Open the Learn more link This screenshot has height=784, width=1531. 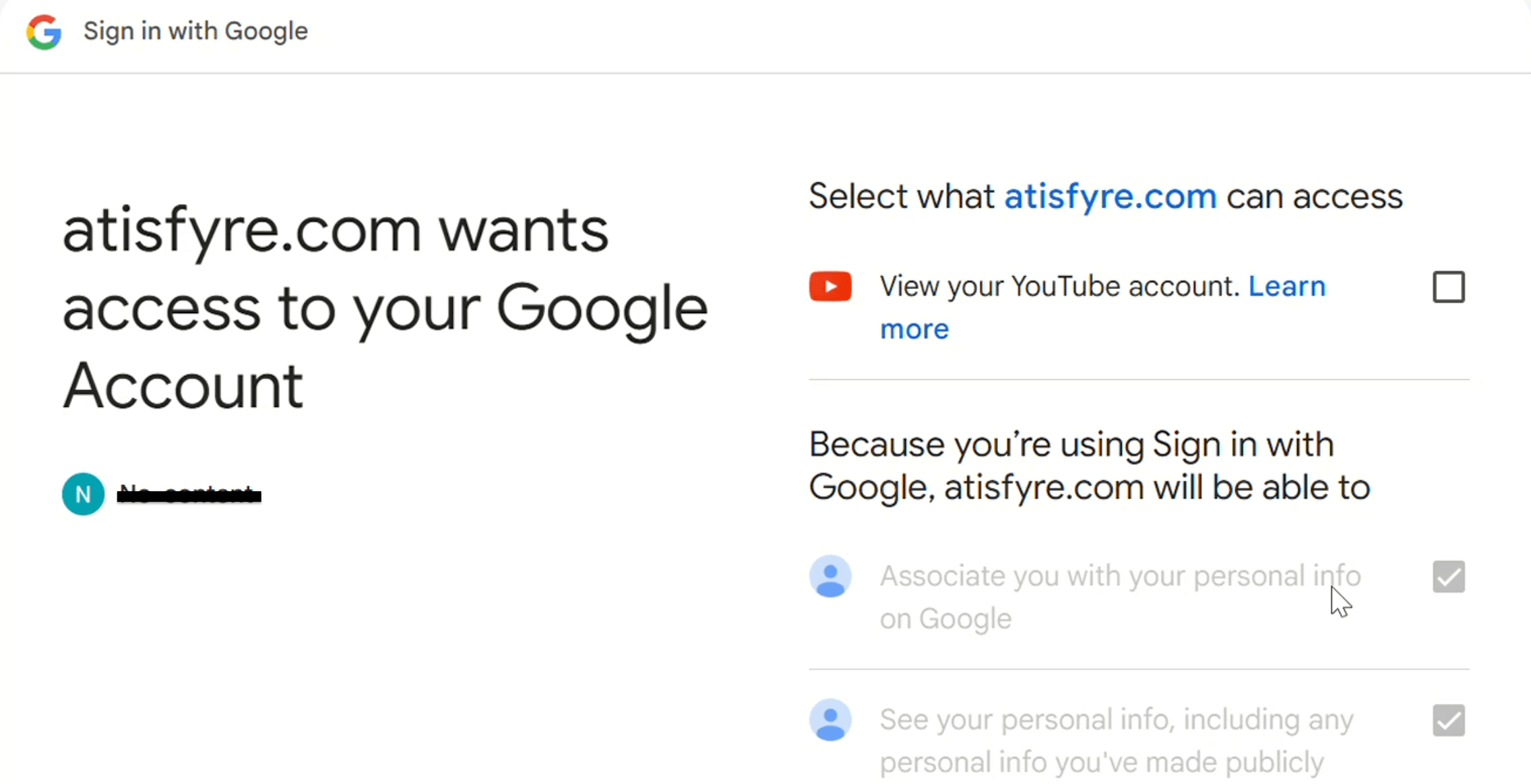pos(1103,308)
